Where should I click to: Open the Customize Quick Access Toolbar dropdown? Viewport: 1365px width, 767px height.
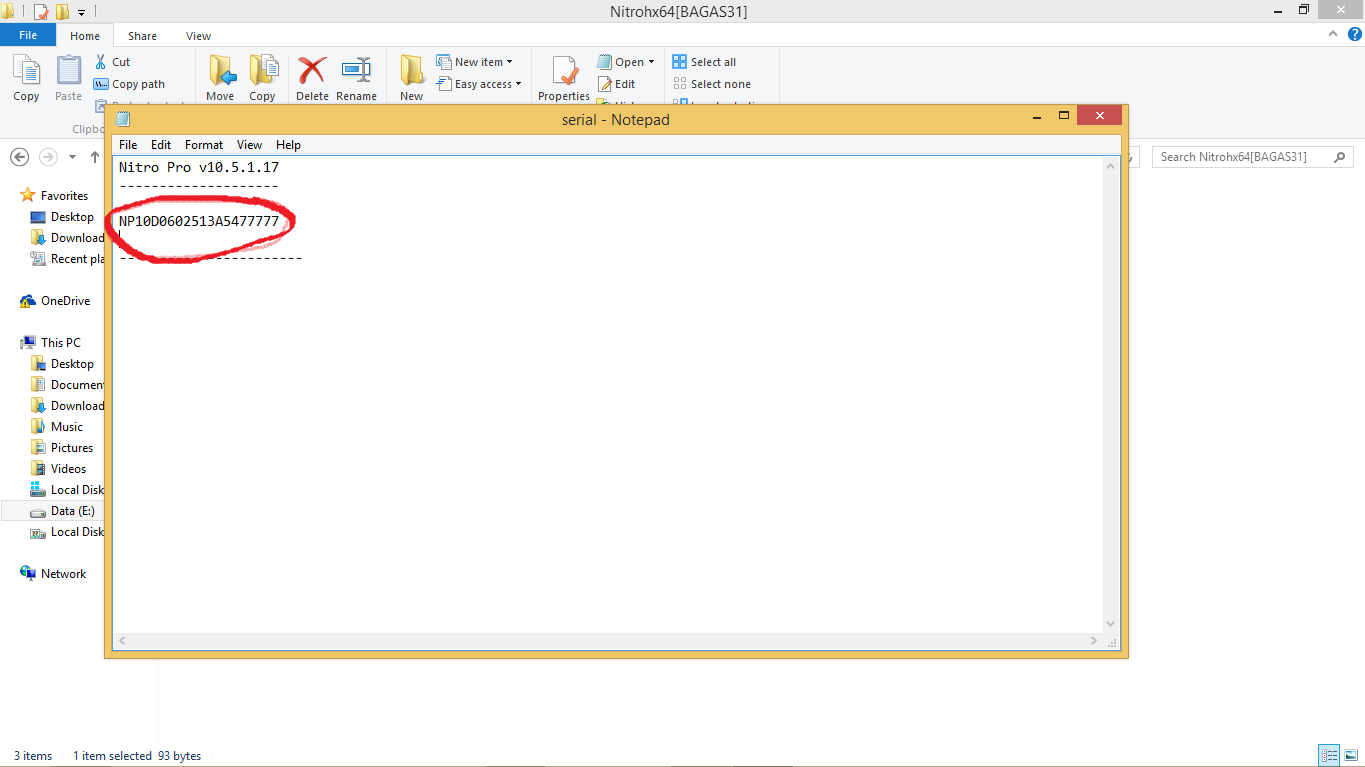(x=81, y=13)
